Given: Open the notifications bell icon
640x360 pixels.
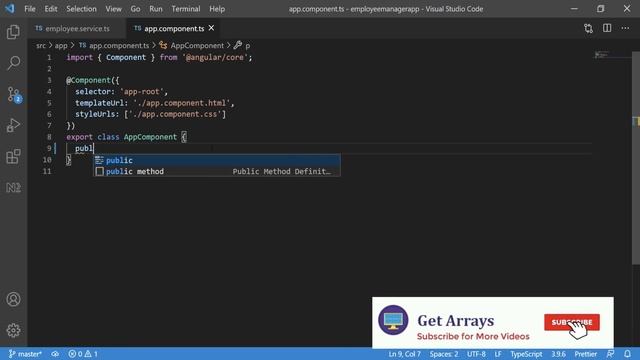Looking at the screenshot, I should (627, 354).
